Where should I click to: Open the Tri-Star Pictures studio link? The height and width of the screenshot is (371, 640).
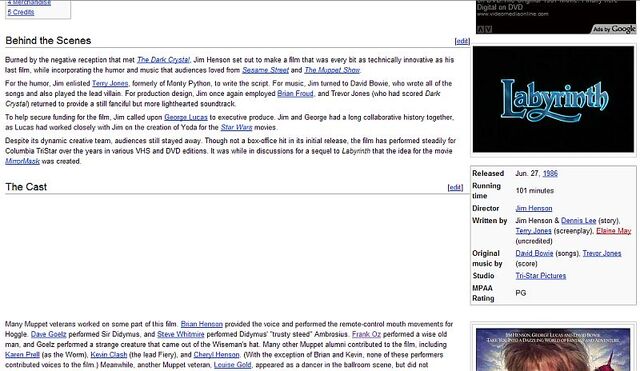click(x=540, y=276)
